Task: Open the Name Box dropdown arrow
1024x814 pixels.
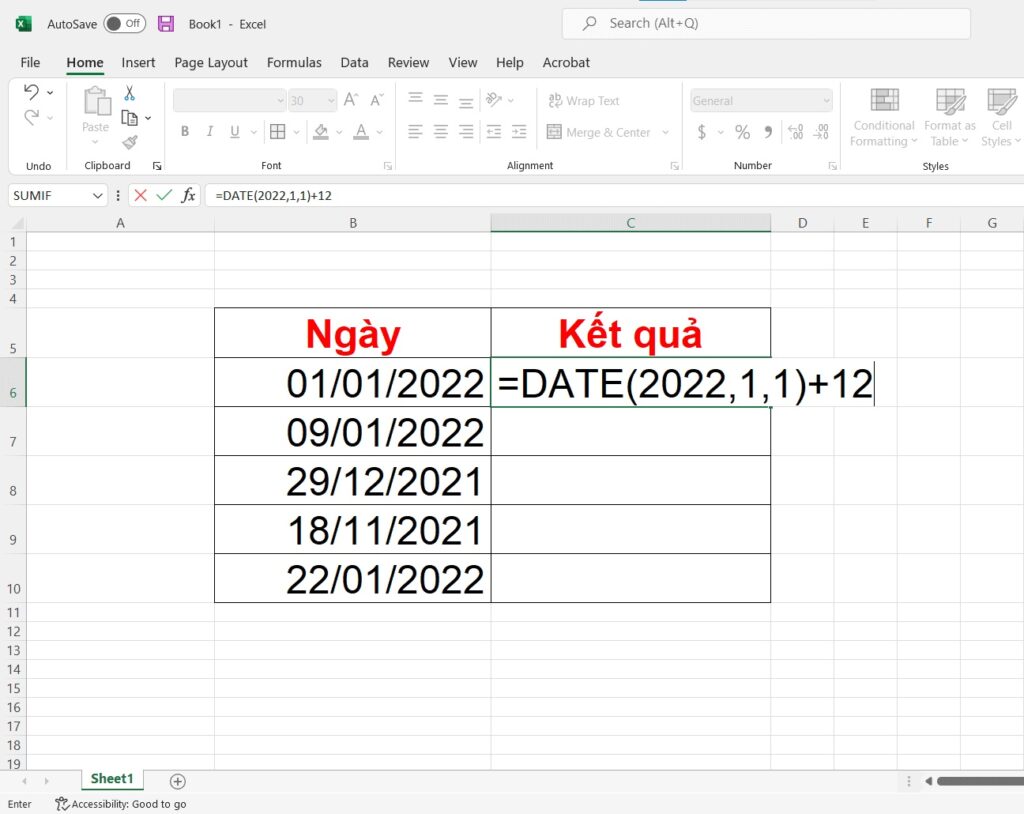Action: (x=97, y=195)
